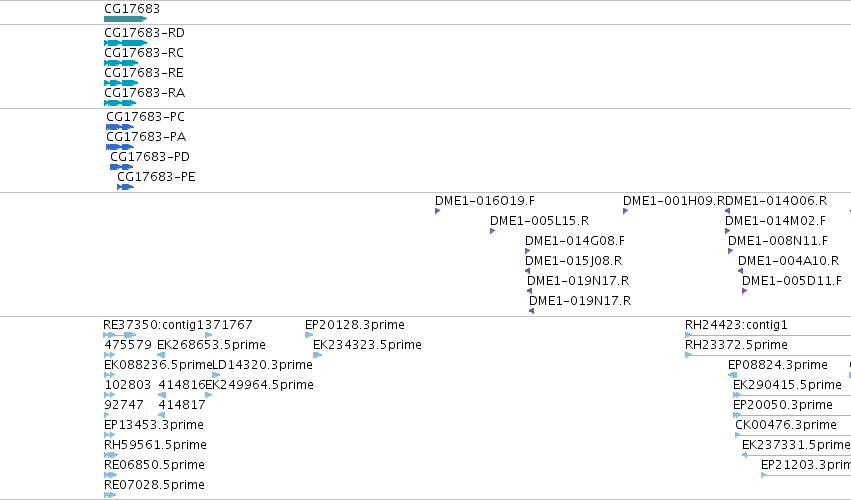
Task: Click the RH23372.5prime feature line
Action: [768, 356]
